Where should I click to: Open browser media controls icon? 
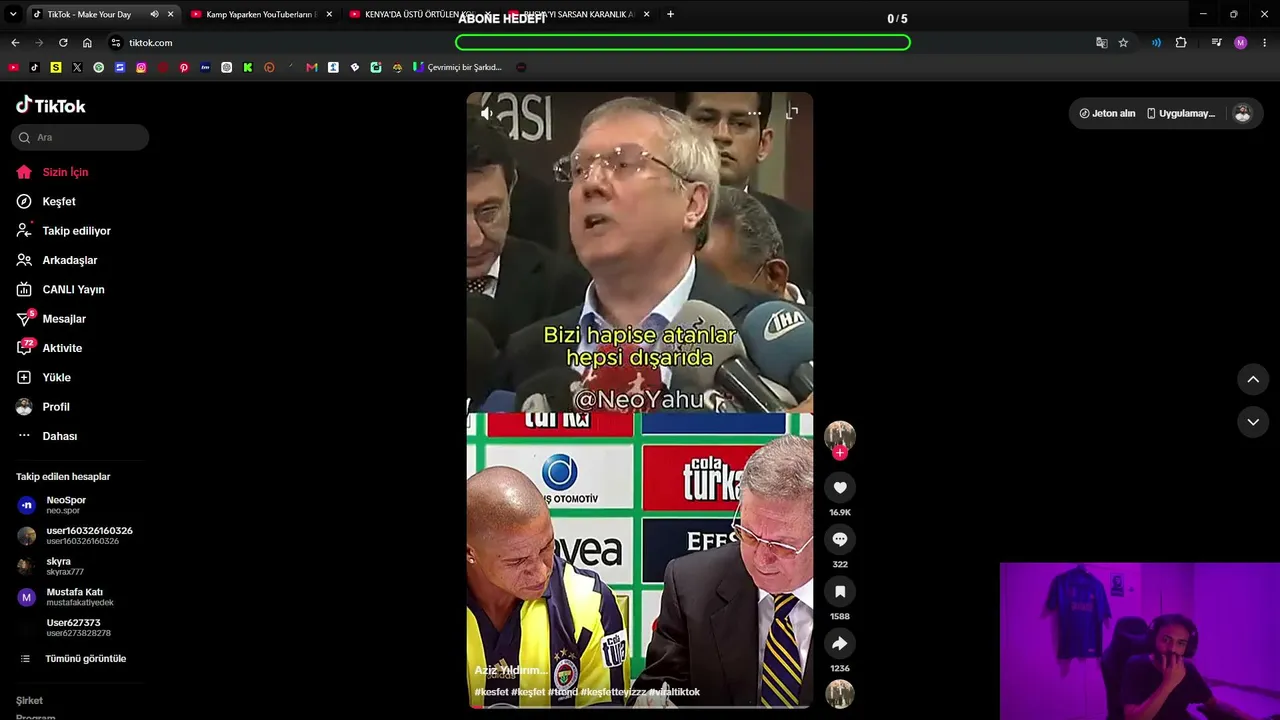coord(1216,43)
